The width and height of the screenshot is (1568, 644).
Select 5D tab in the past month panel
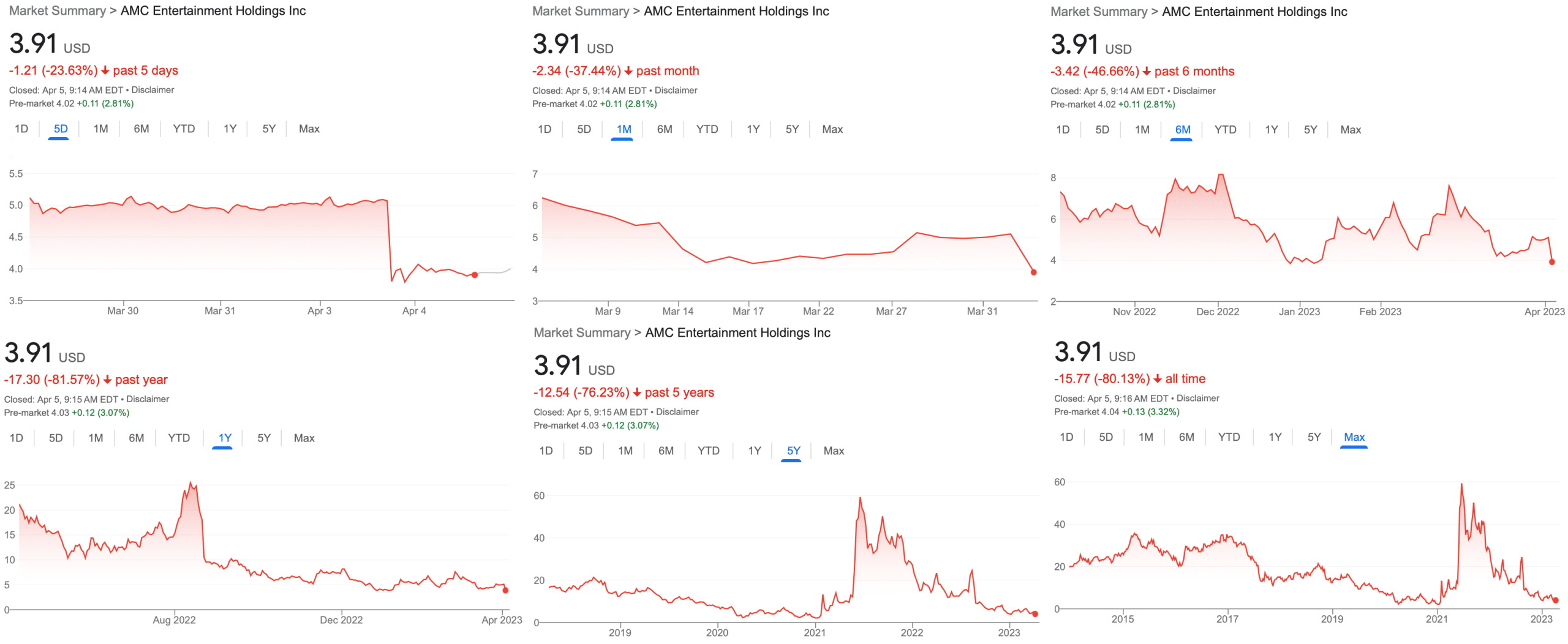pyautogui.click(x=584, y=129)
